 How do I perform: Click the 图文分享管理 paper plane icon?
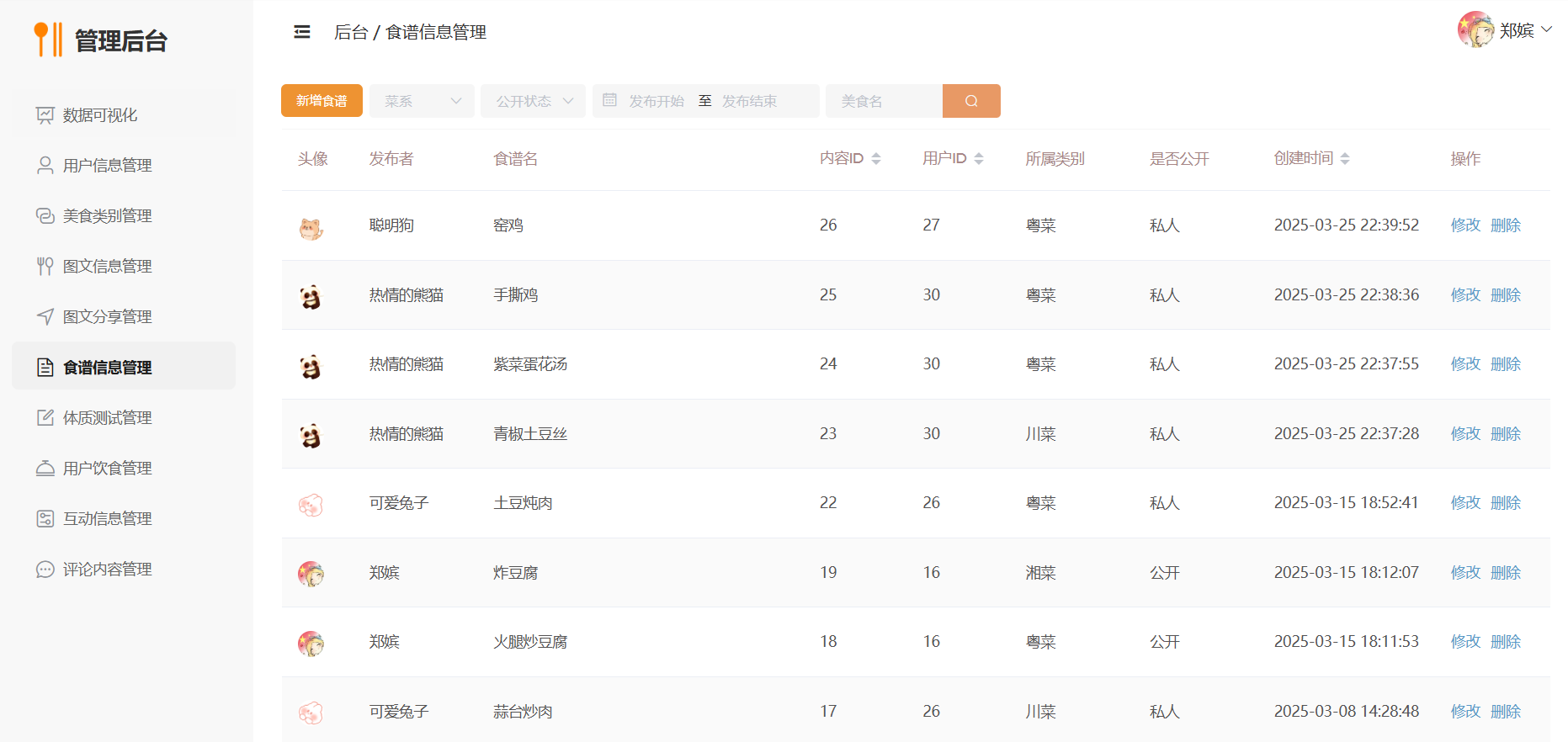tap(45, 317)
